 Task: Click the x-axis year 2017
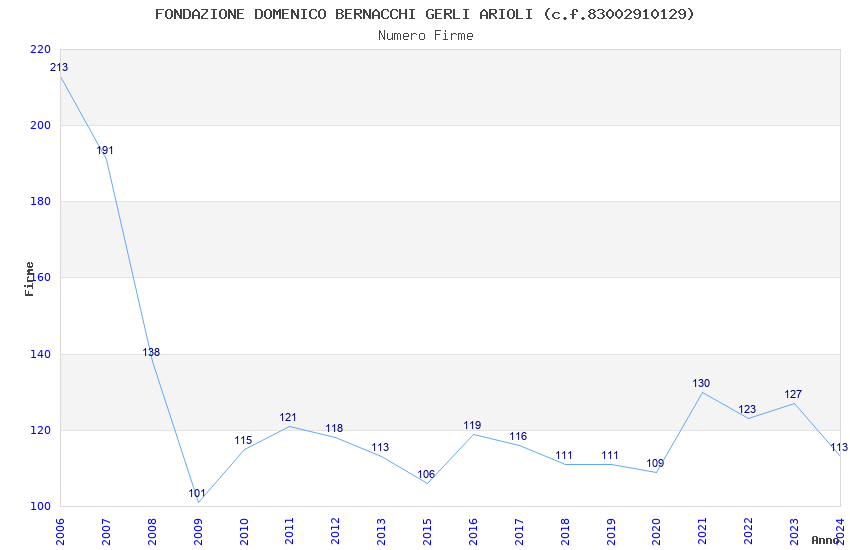pos(519,532)
